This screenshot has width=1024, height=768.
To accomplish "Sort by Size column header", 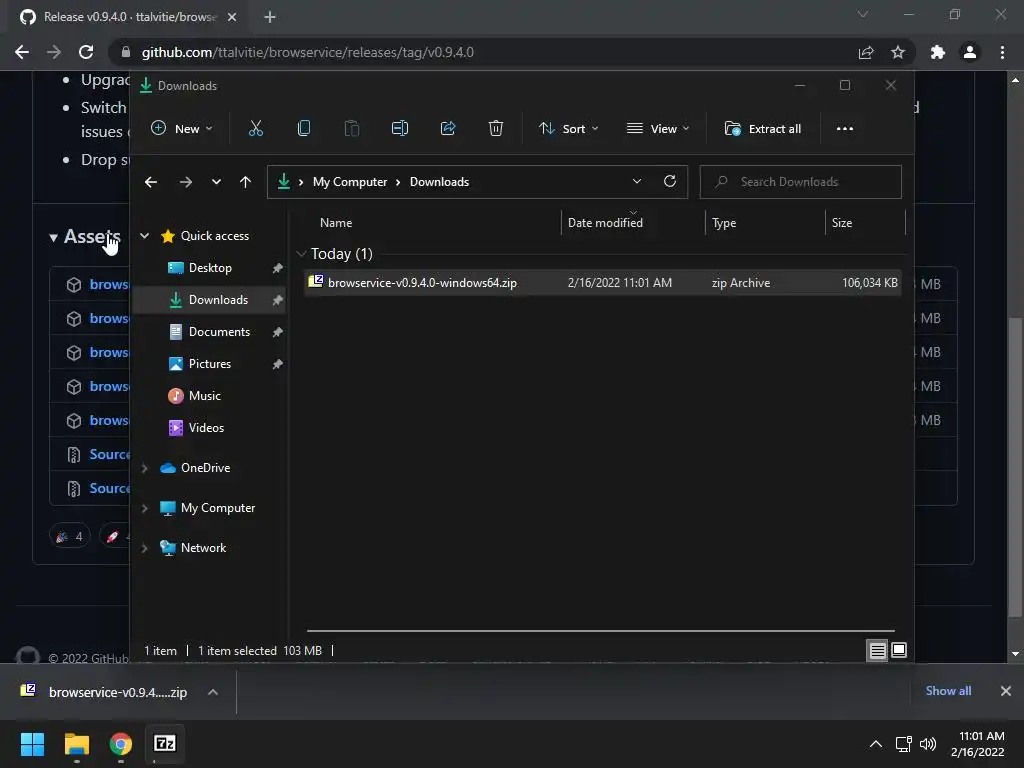I will 842,223.
